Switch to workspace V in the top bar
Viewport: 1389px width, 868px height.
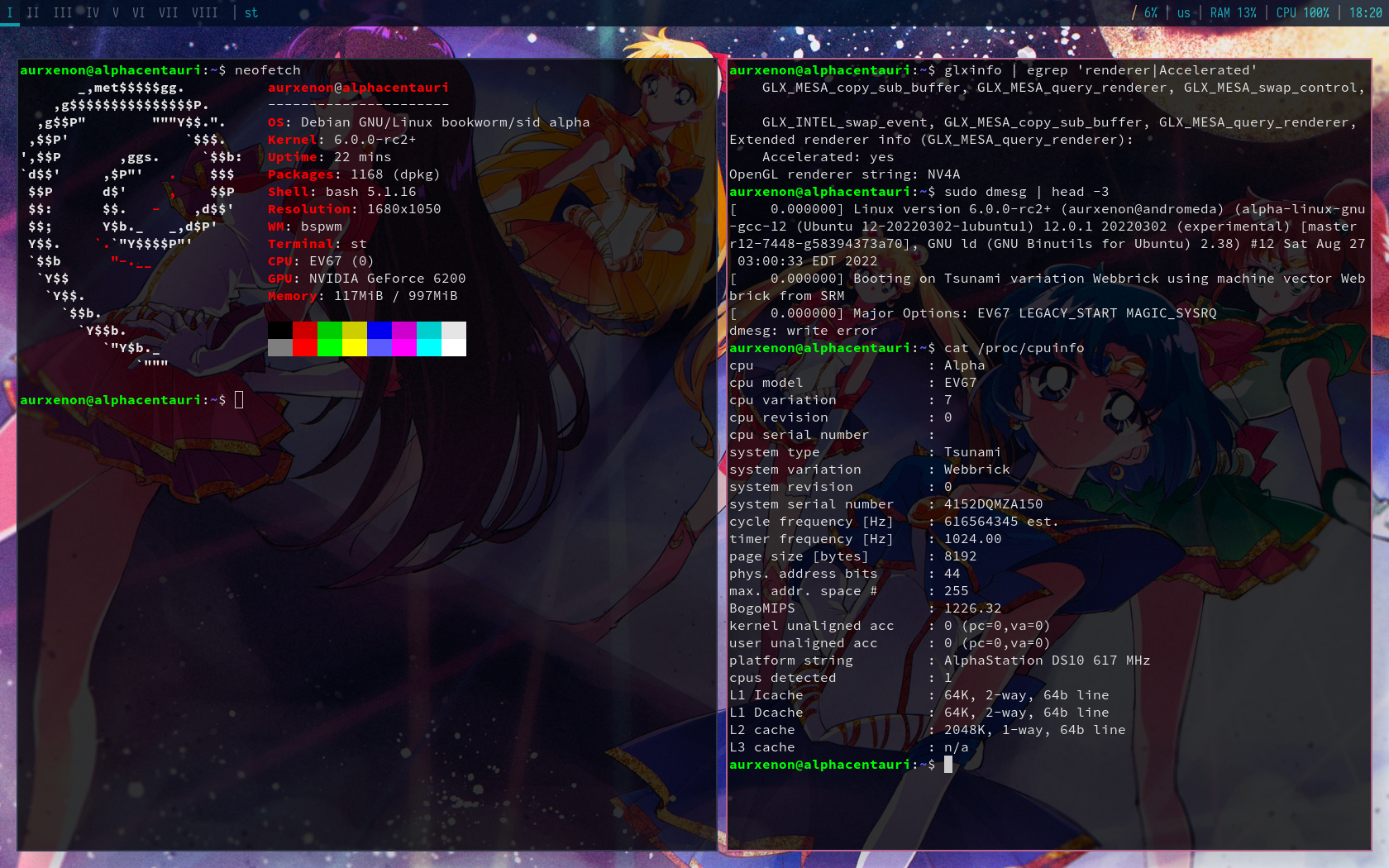pyautogui.click(x=116, y=12)
